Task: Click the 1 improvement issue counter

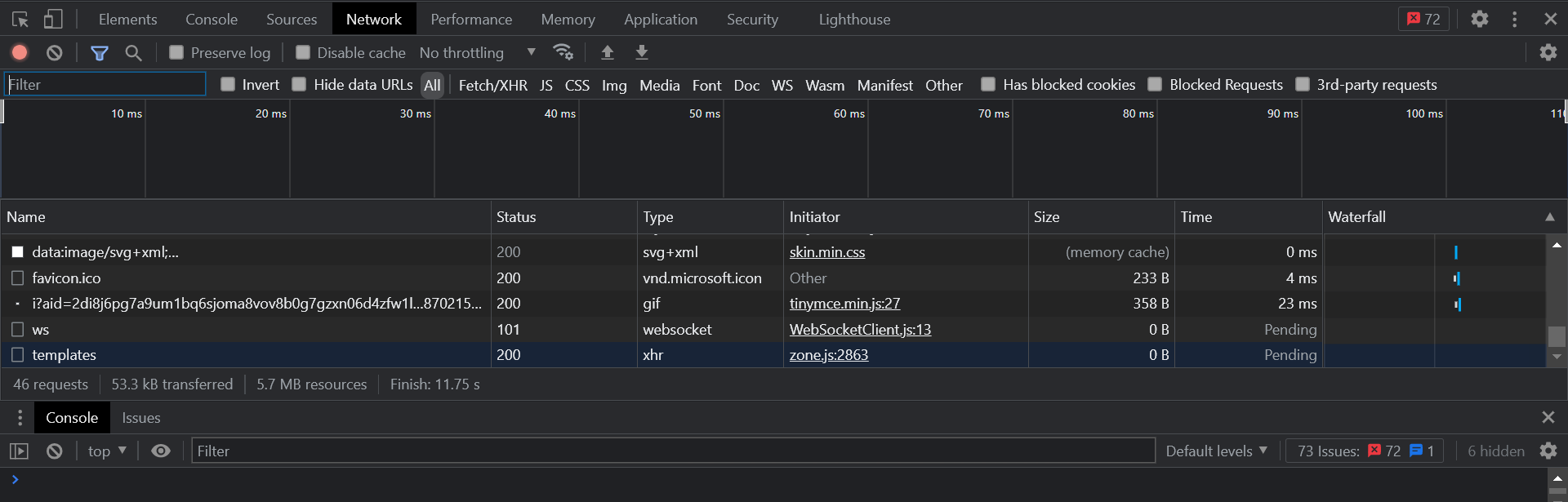Action: click(1422, 451)
